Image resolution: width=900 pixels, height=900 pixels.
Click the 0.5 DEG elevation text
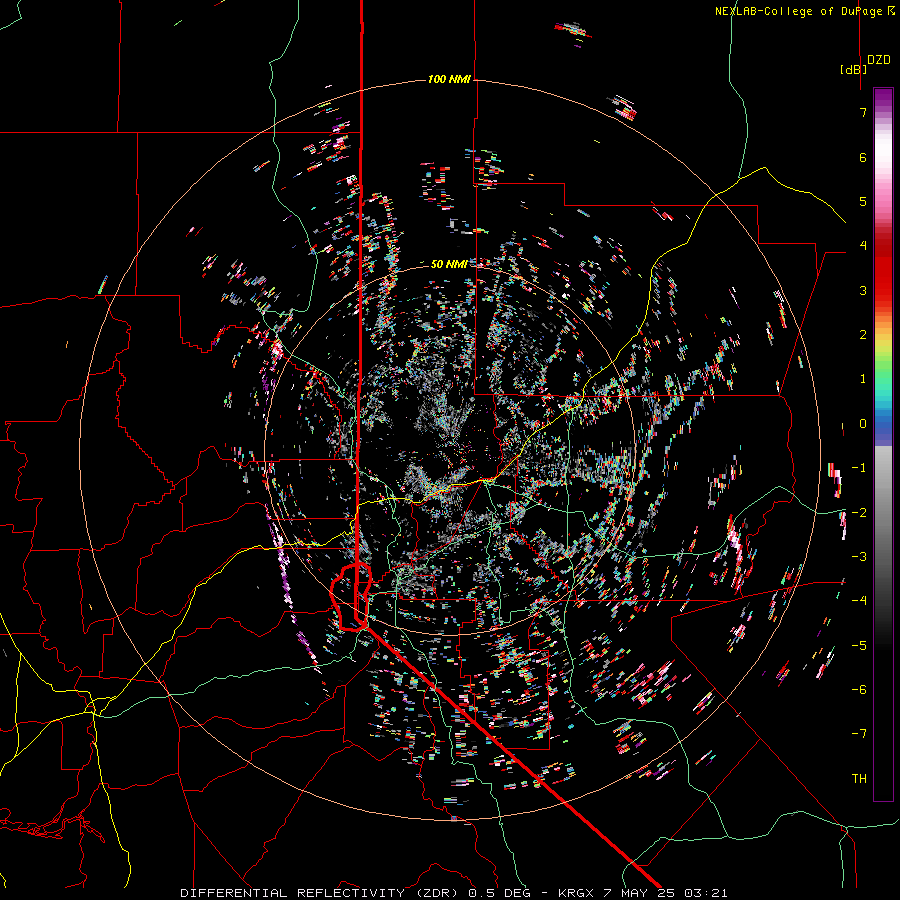[501, 893]
